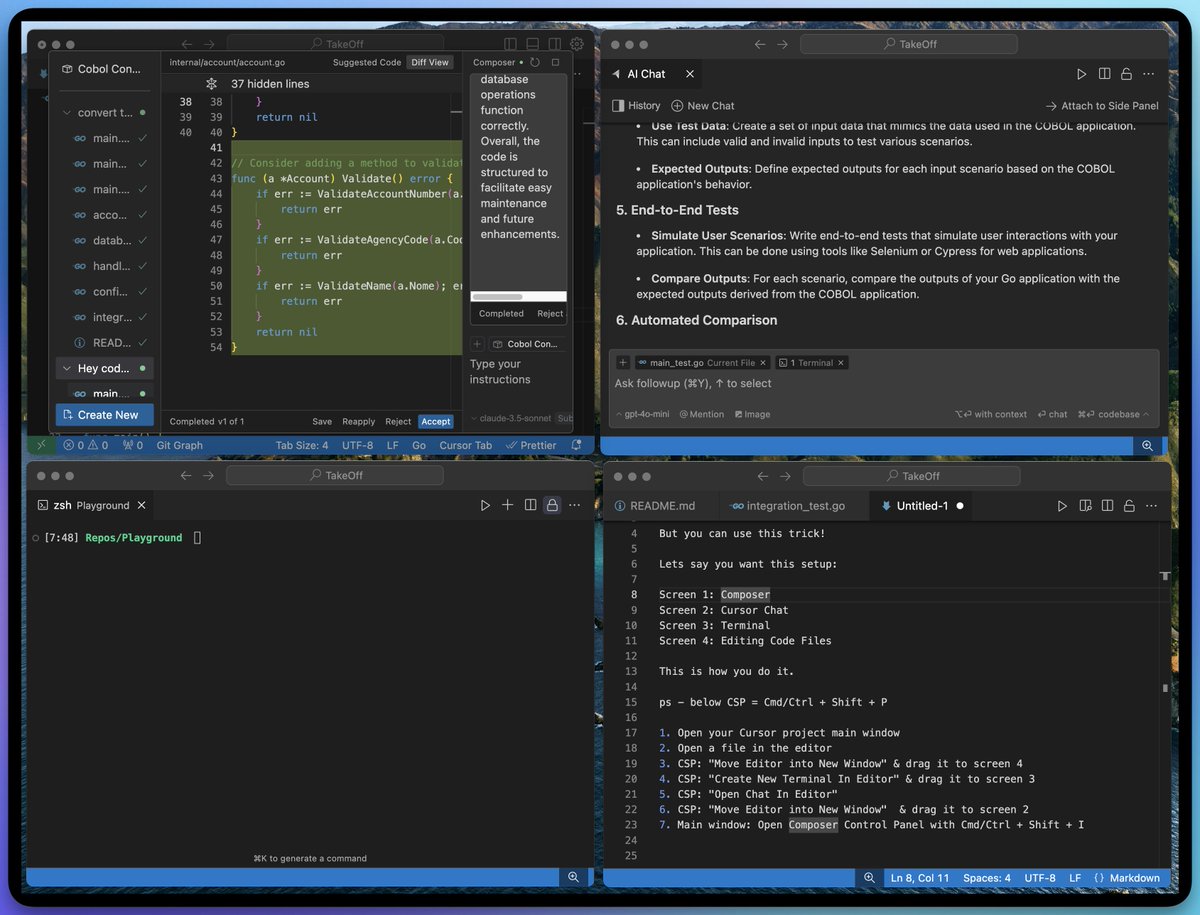Open more actions ellipsis in AI Chat window
The image size is (1200, 915).
coord(1149,74)
